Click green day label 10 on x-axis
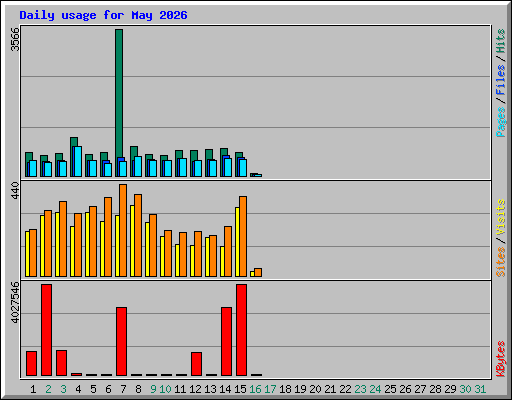The image size is (512, 400). [x=165, y=389]
